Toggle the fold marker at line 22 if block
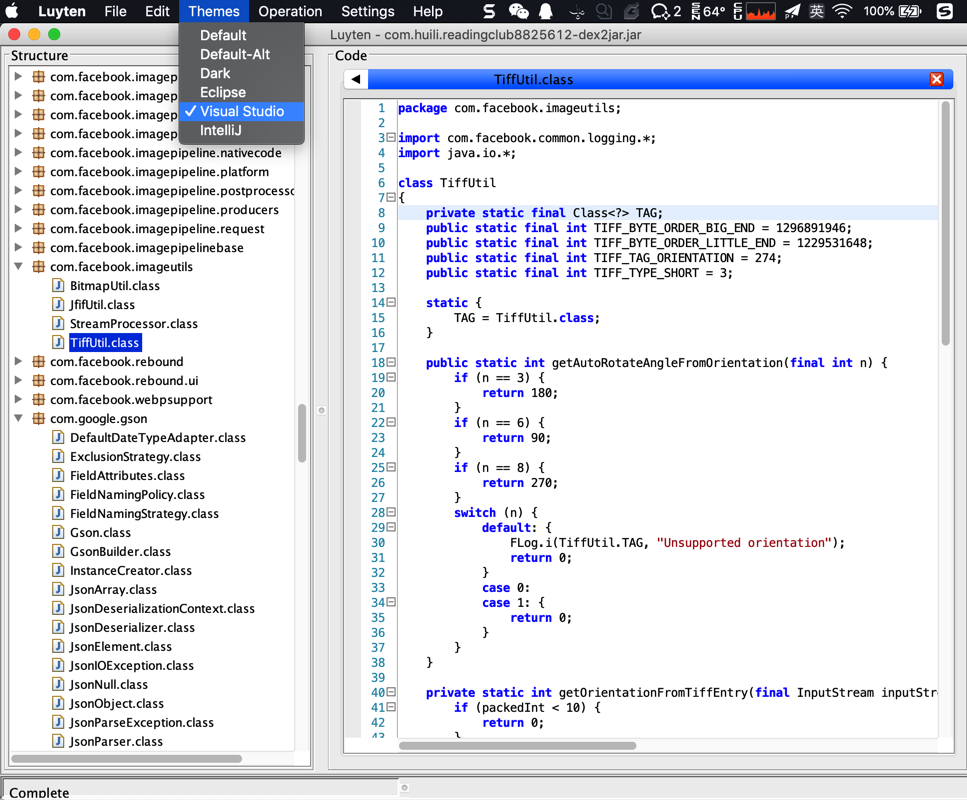Viewport: 967px width, 801px height. pos(391,422)
